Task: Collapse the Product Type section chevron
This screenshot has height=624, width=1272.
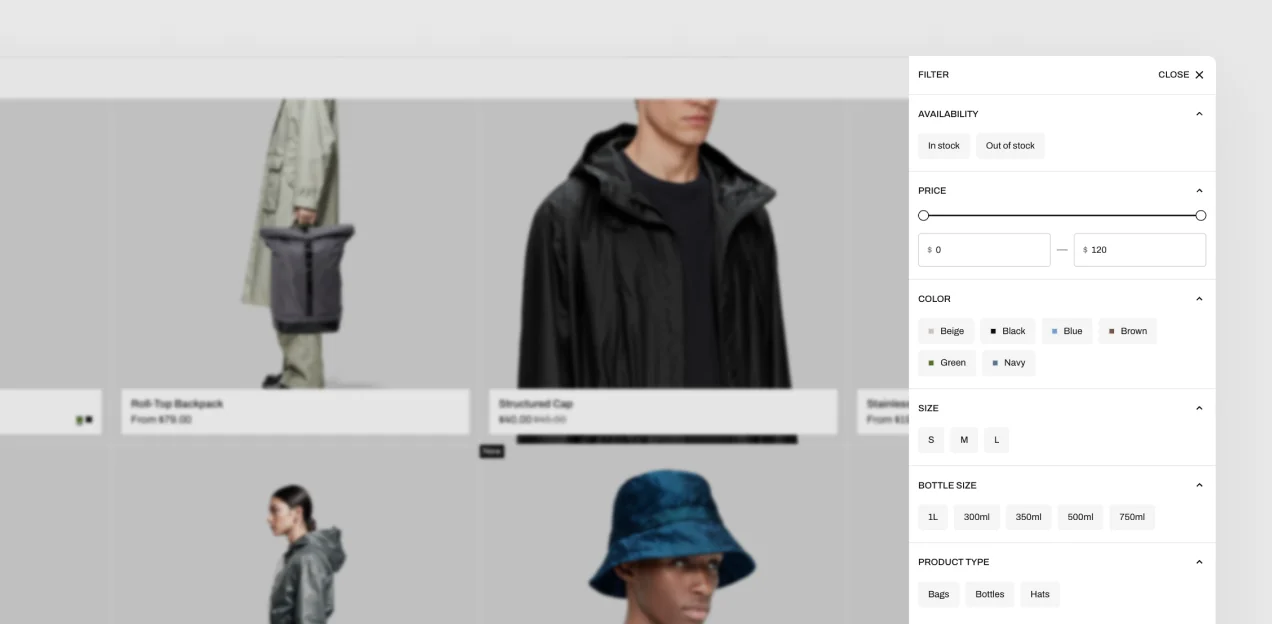Action: 1199,562
